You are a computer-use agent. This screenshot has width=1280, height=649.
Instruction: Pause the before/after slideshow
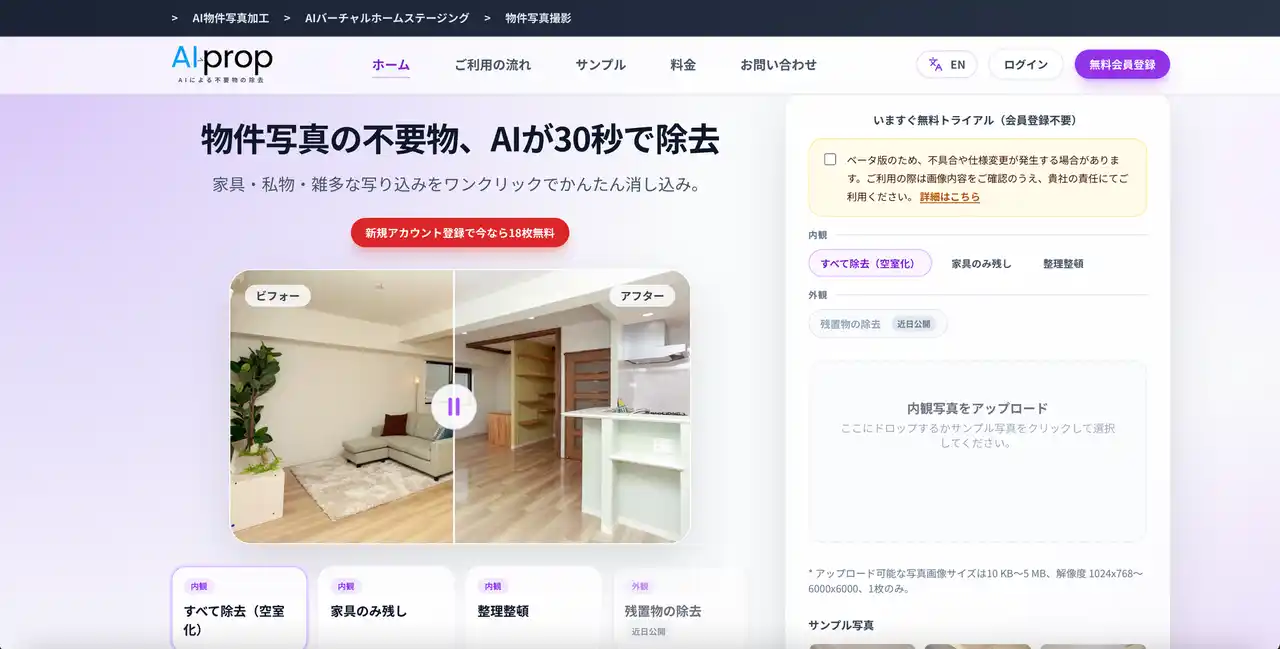pos(454,407)
